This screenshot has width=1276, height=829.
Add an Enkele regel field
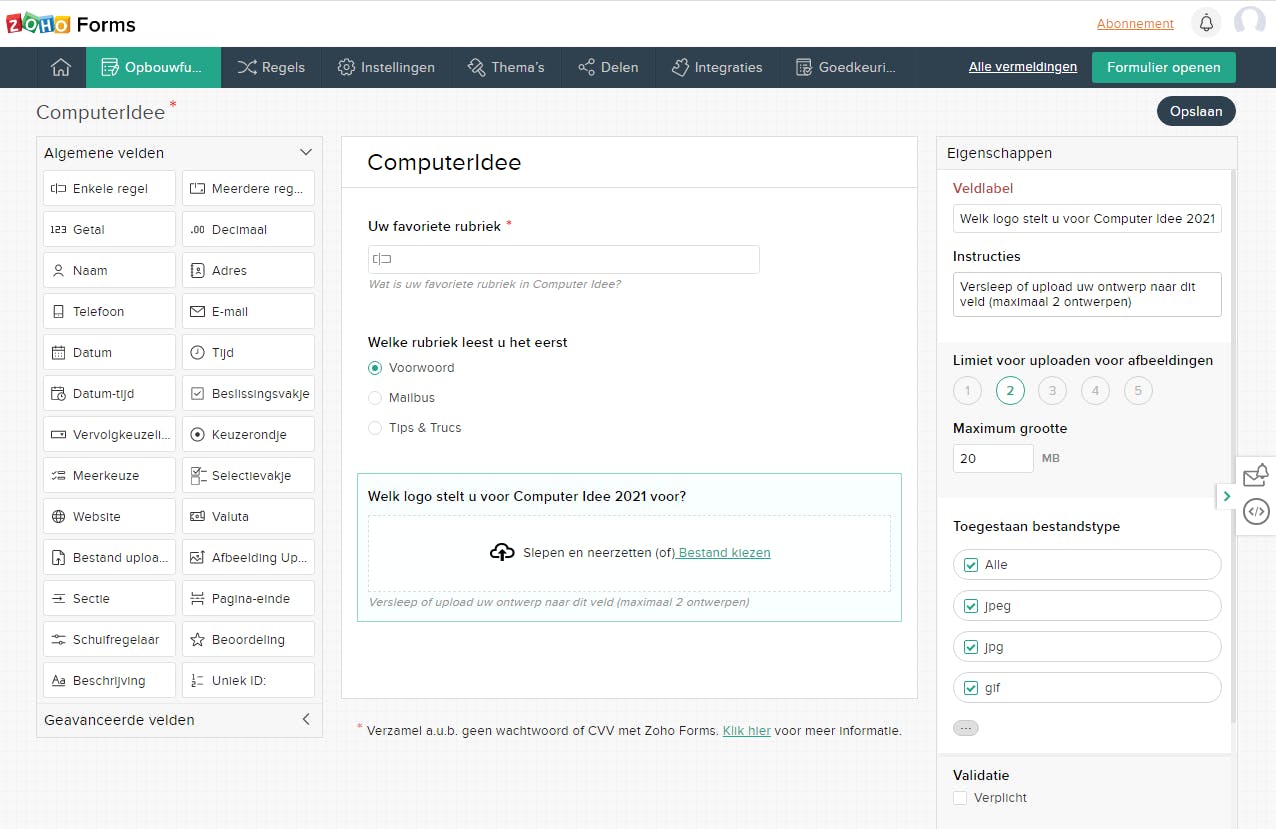tap(110, 188)
